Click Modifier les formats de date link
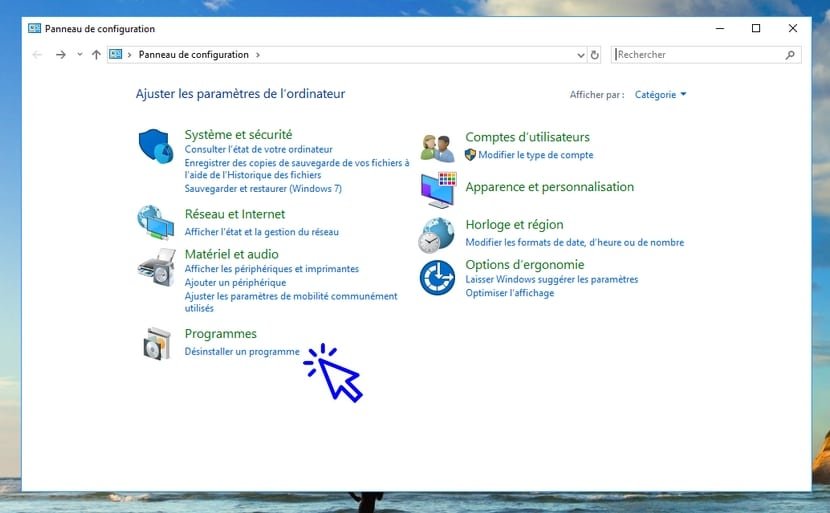830x513 pixels. coord(575,242)
